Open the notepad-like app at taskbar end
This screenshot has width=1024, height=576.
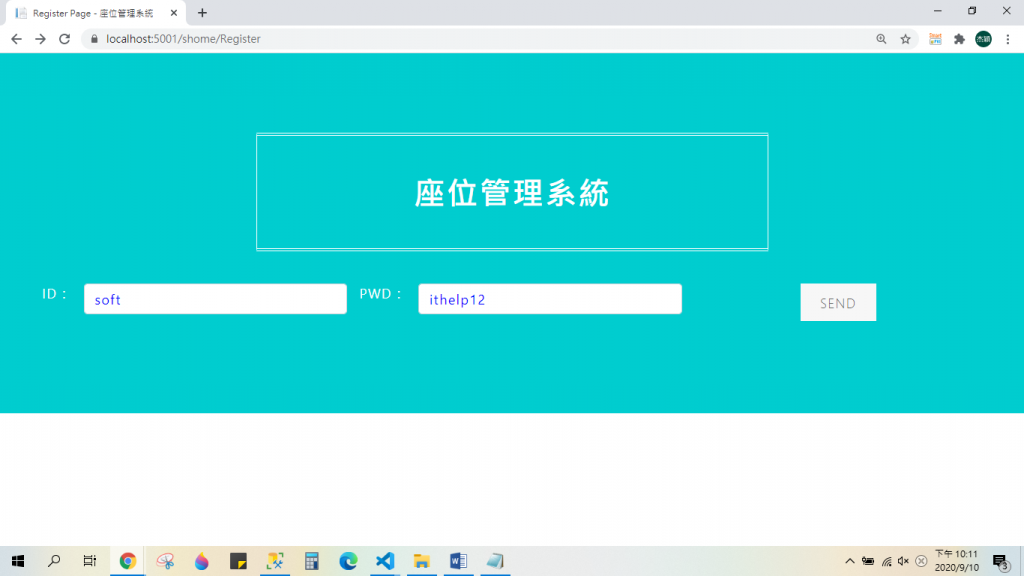click(495, 561)
